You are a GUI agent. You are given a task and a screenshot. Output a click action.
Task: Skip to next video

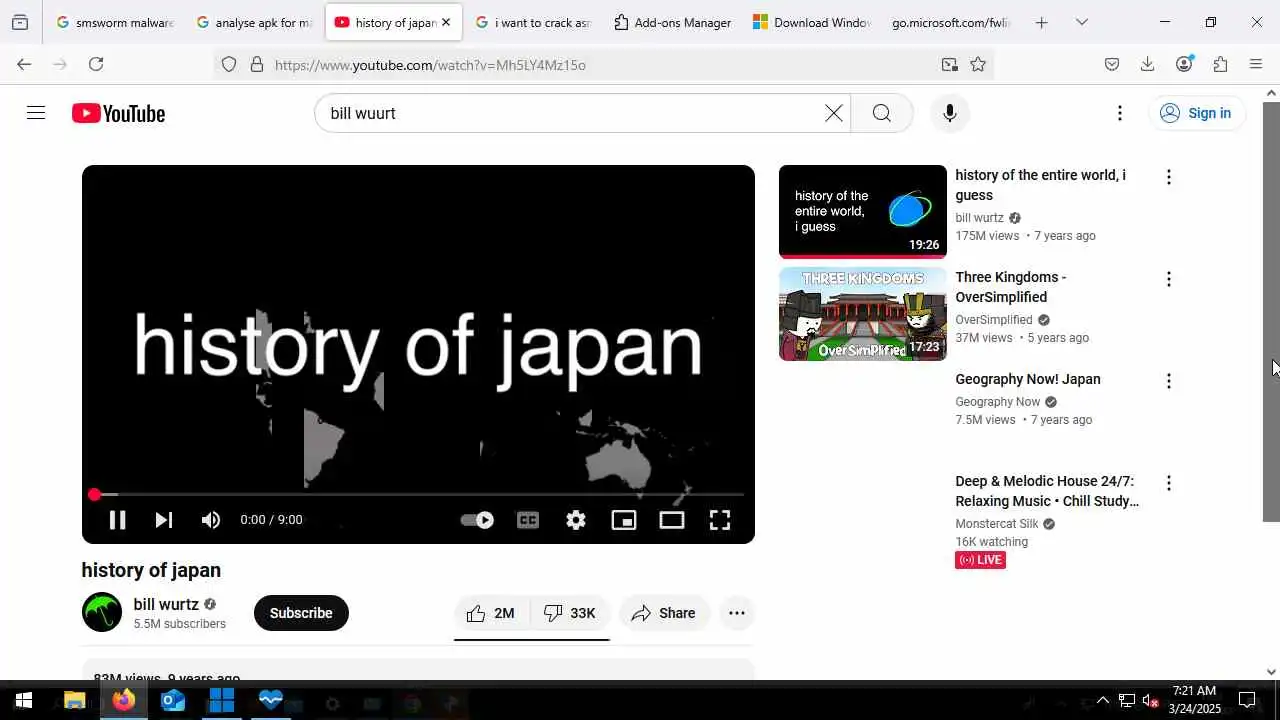coord(164,520)
